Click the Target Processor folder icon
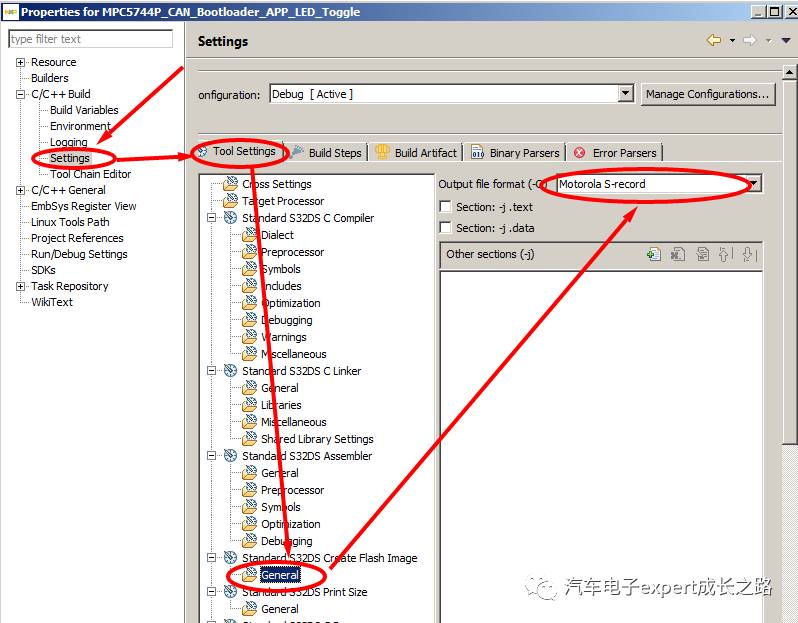 pos(230,201)
